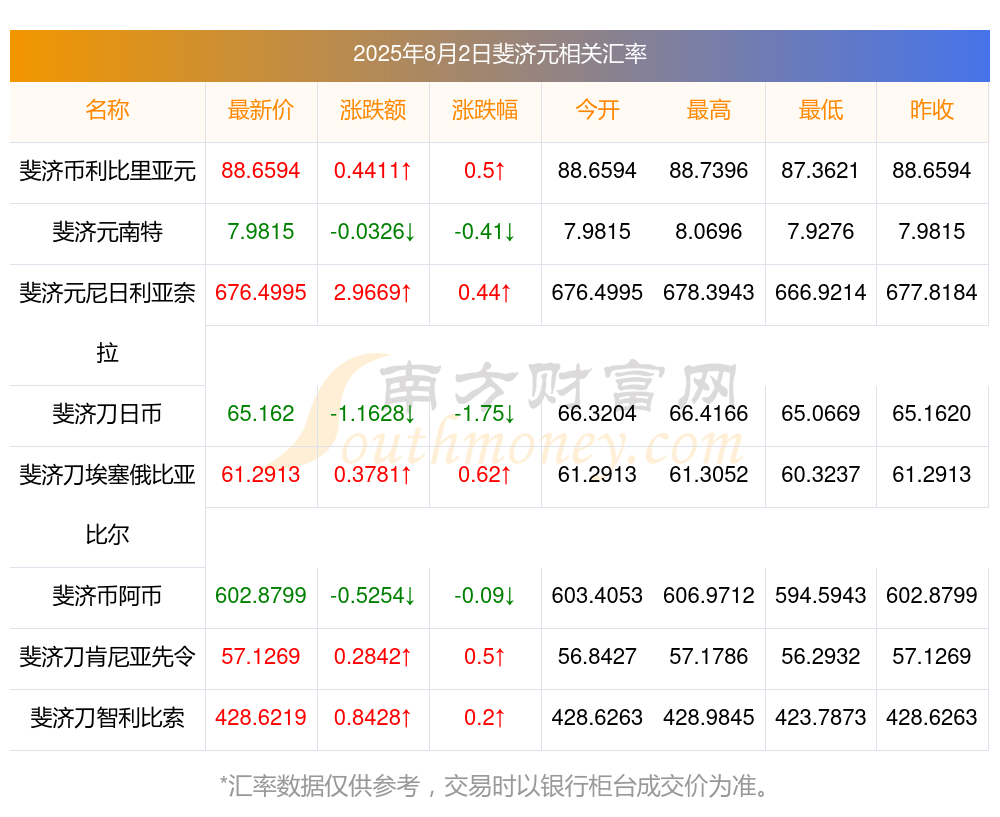Select change value 0.3781↑
The height and width of the screenshot is (817, 1000).
click(x=373, y=475)
